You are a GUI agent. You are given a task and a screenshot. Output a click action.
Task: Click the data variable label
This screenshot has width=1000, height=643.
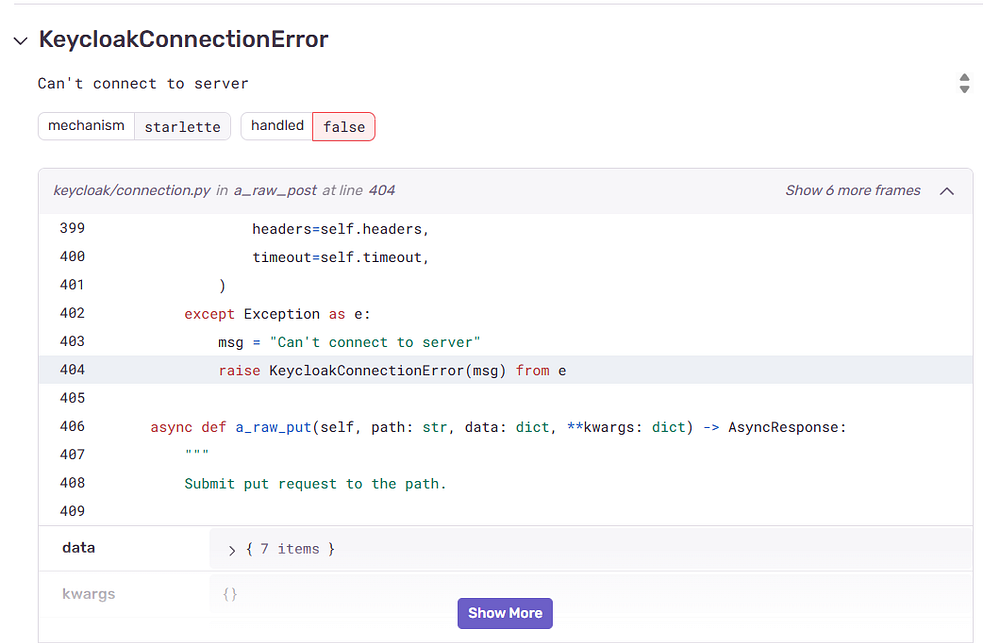click(x=78, y=548)
